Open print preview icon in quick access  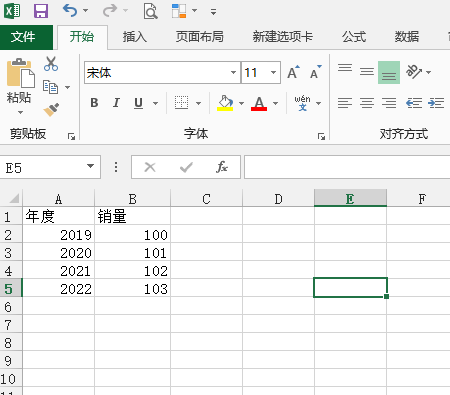click(150, 11)
